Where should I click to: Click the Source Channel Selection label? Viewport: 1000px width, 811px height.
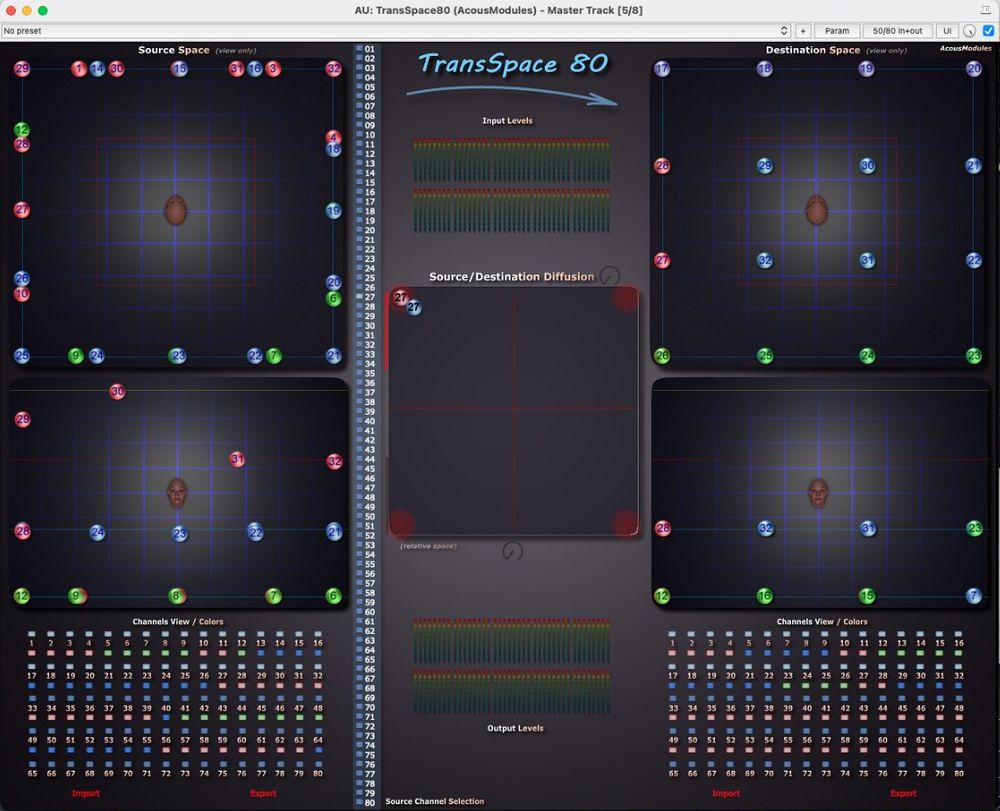tap(434, 801)
